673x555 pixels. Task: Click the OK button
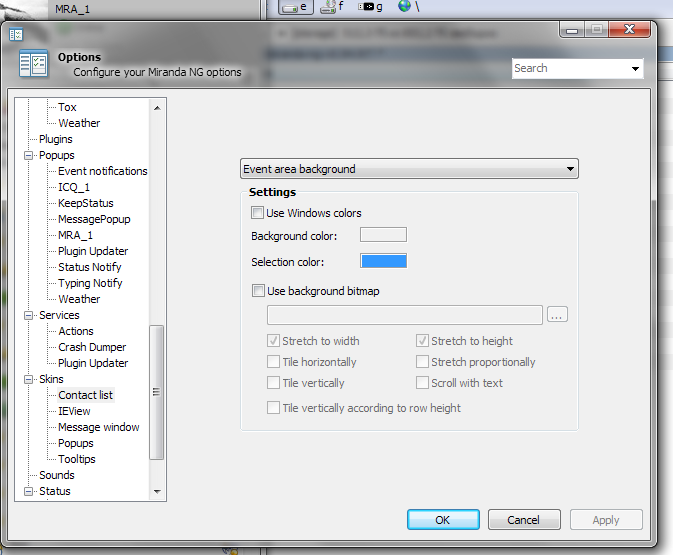(x=443, y=520)
